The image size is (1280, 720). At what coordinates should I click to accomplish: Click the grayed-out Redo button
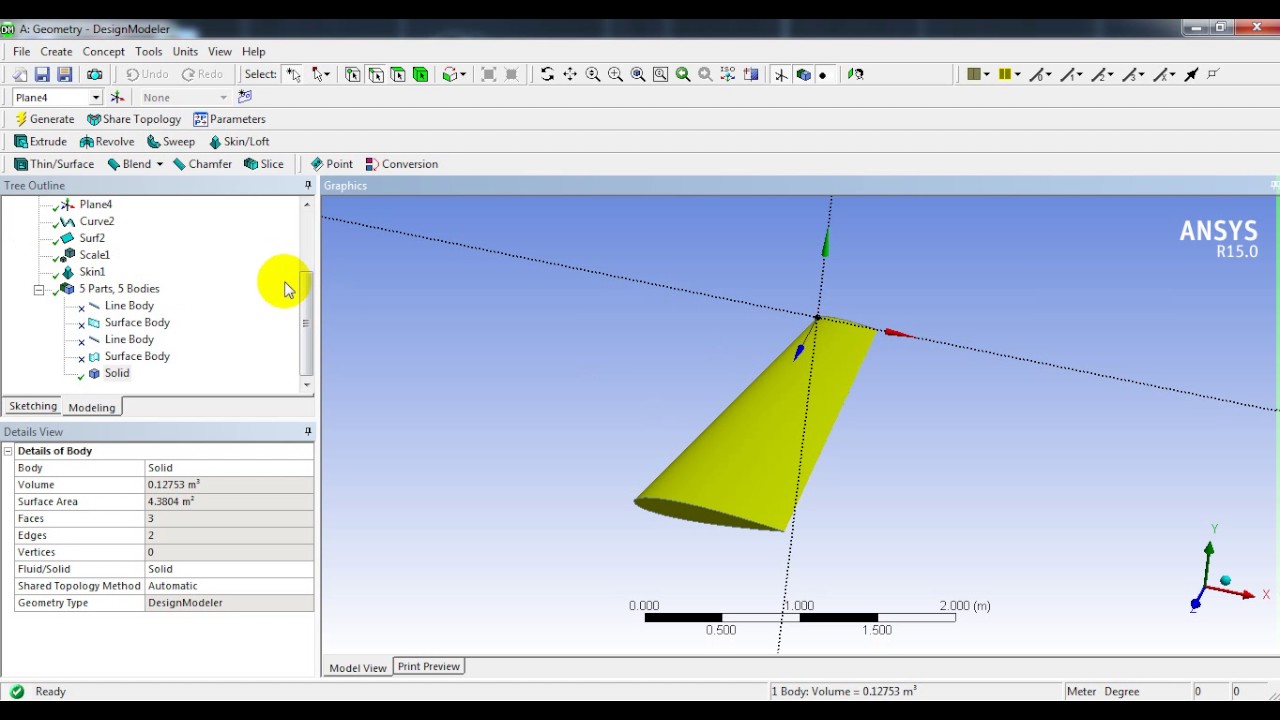click(x=202, y=74)
